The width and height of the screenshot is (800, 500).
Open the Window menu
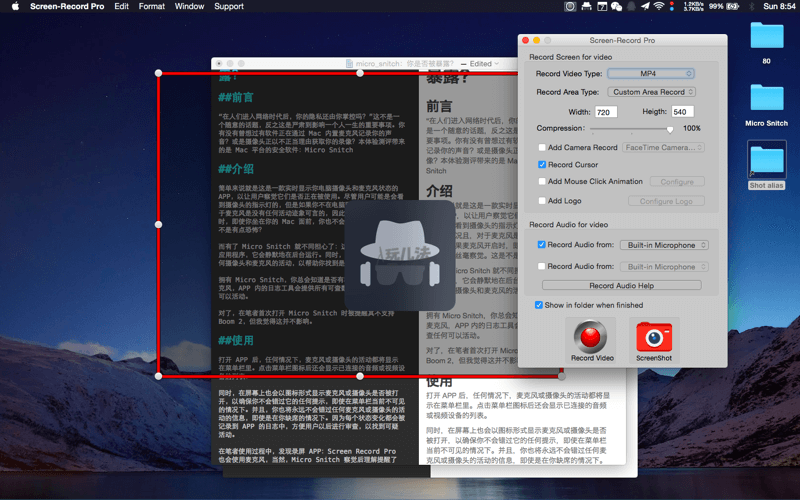(189, 6)
